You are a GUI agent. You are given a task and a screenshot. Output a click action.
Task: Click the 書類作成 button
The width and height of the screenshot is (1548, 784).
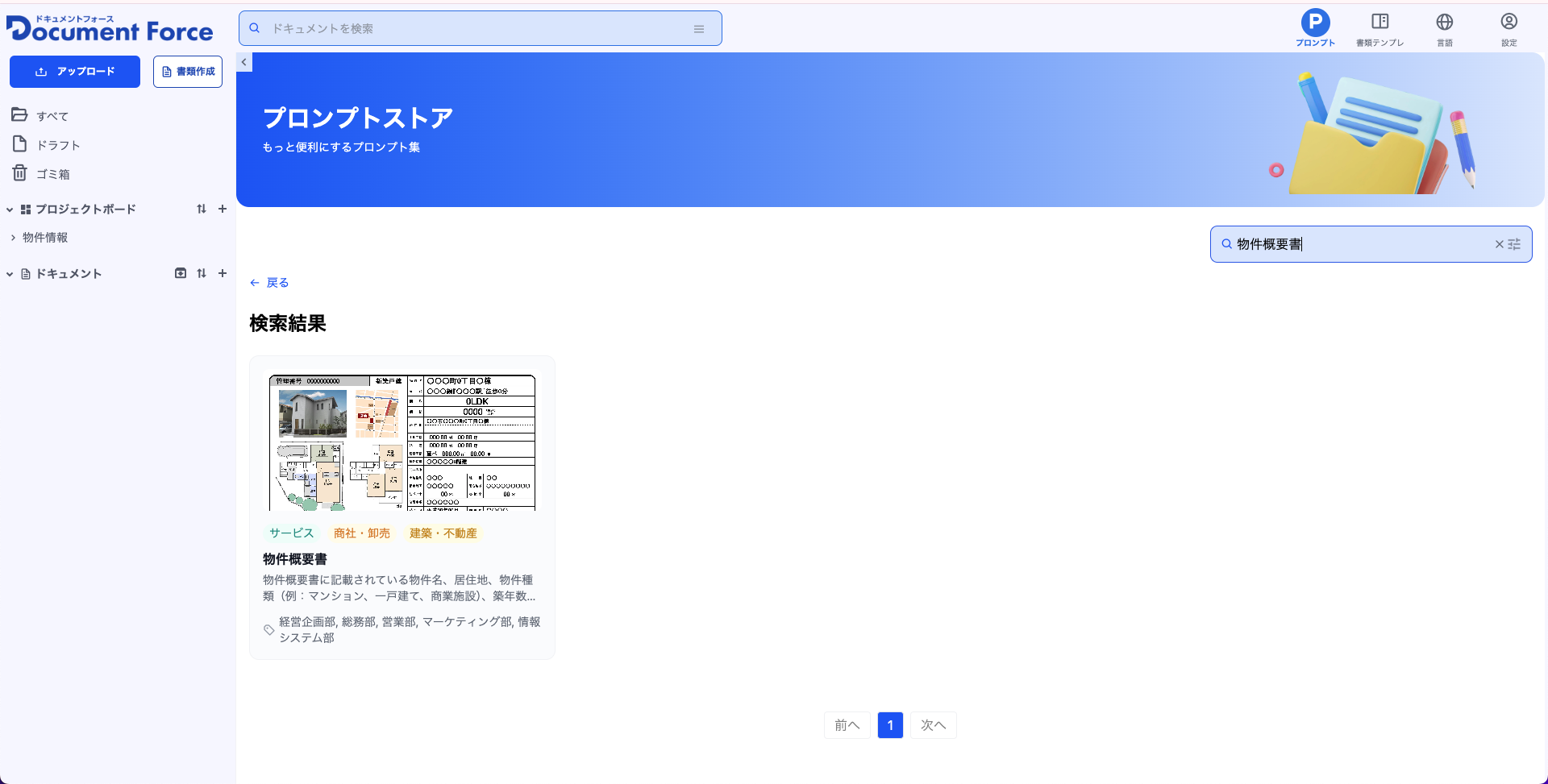pyautogui.click(x=188, y=72)
